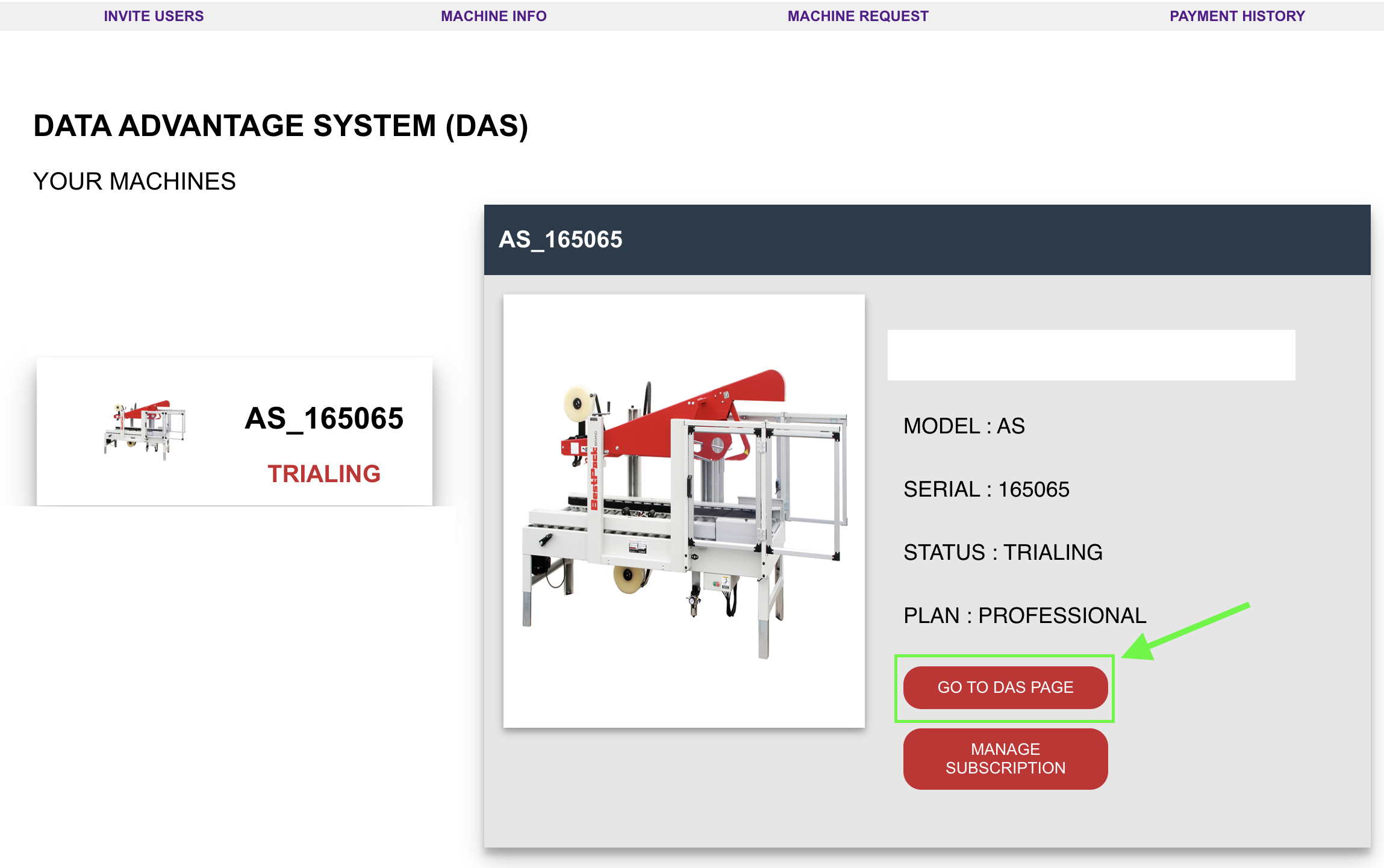Screen dimensions: 1384x868
Task: Select the MACHINE INFO navigation item
Action: (x=493, y=16)
